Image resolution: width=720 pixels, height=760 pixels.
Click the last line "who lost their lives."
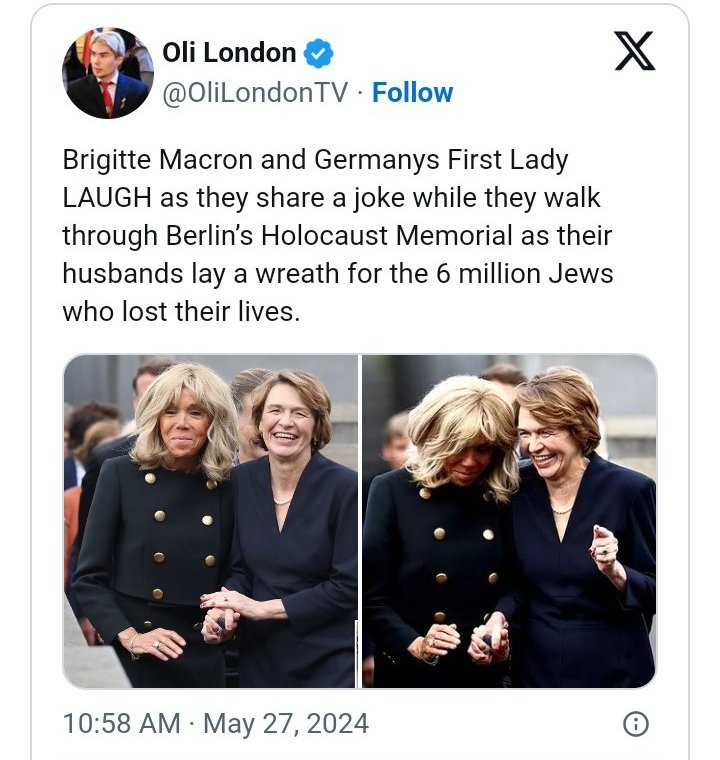click(181, 311)
